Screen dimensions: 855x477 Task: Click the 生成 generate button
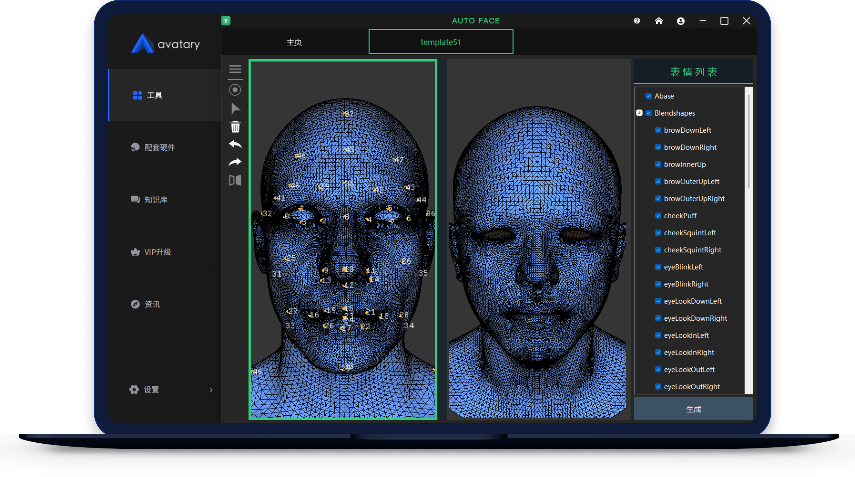tap(694, 409)
